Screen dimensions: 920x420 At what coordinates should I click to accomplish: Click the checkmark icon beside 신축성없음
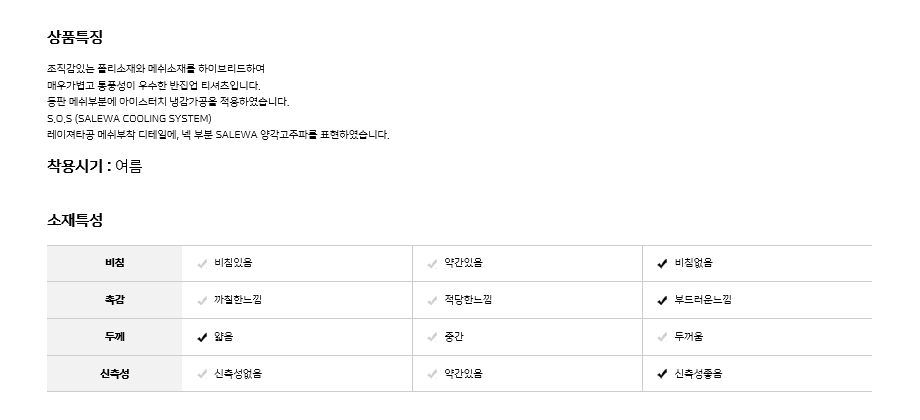[x=203, y=375]
